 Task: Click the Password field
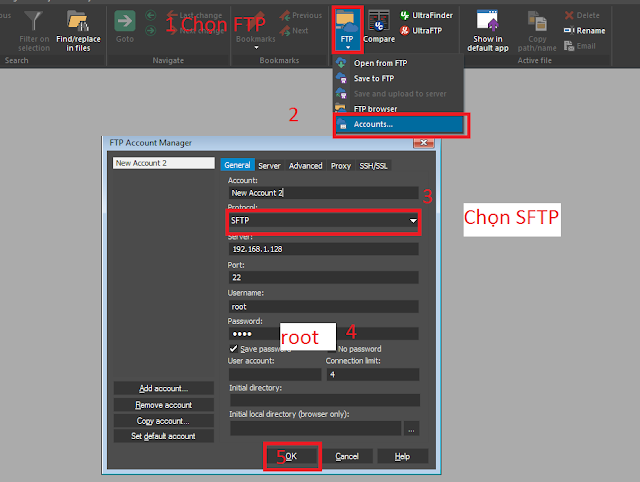[323, 334]
